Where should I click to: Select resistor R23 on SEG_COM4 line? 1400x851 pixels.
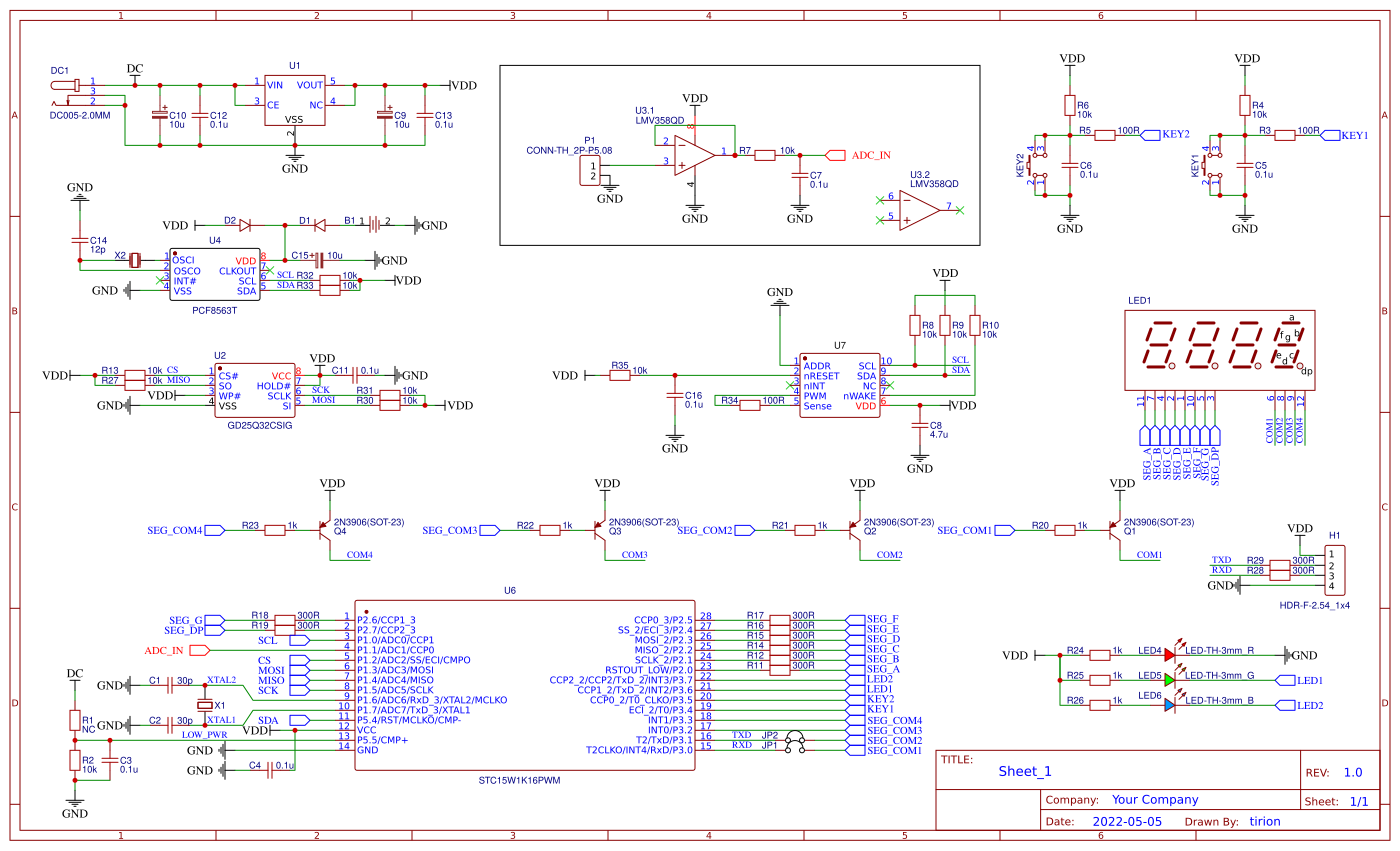point(276,531)
